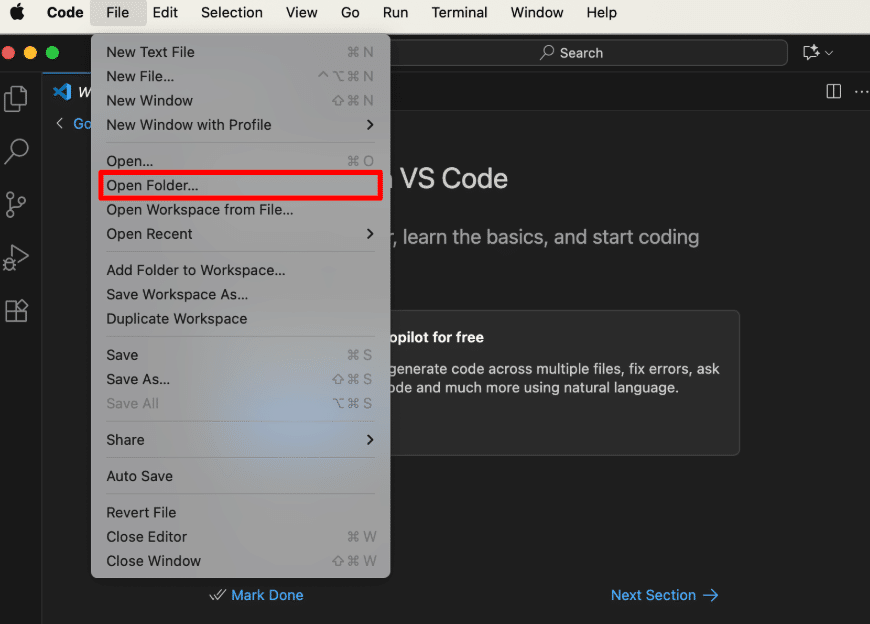Viewport: 870px width, 624px height.
Task: Toggle Auto Save in File menu
Action: coord(240,476)
